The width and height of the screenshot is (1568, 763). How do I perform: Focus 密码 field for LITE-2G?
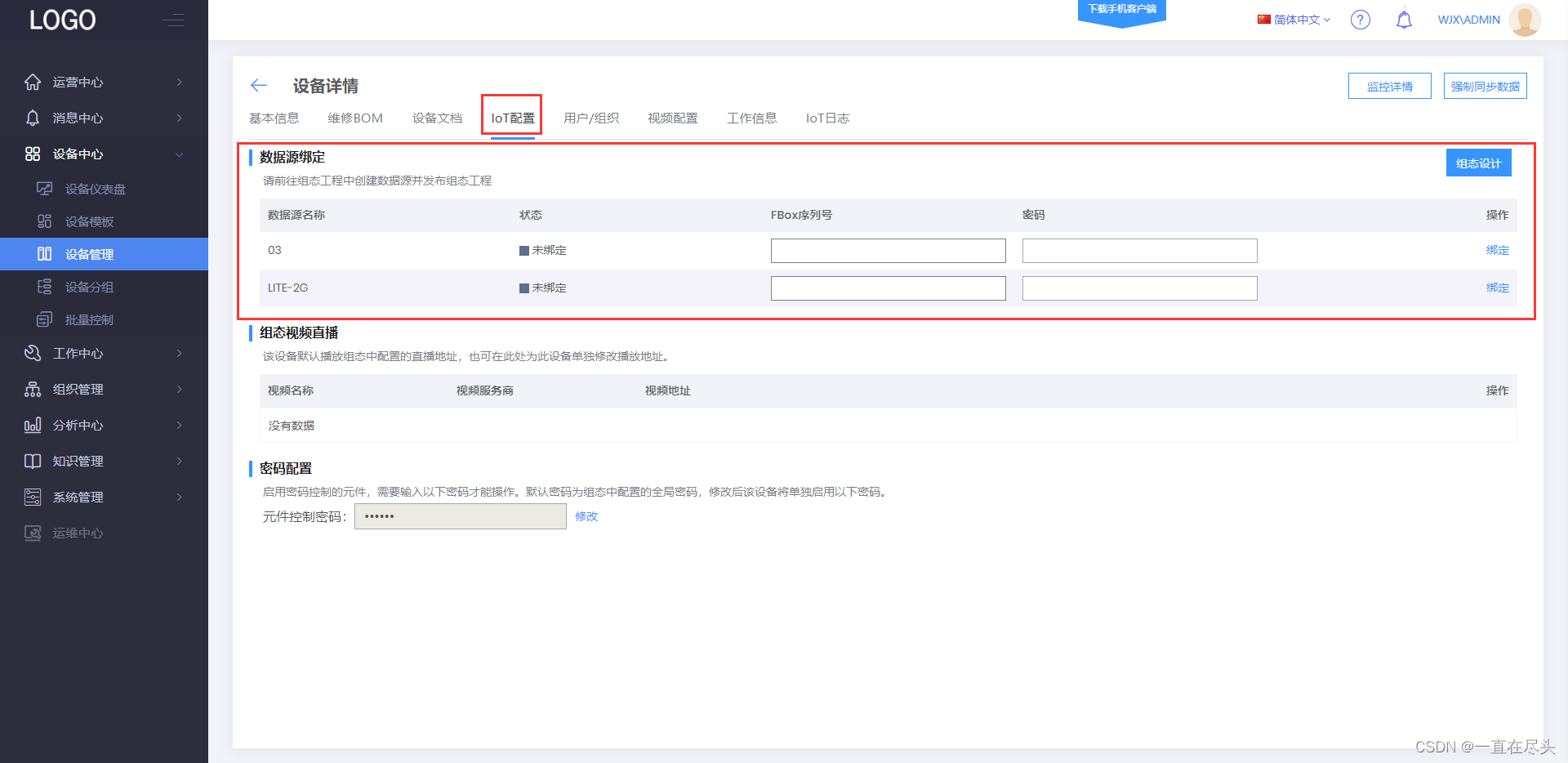pyautogui.click(x=1140, y=288)
